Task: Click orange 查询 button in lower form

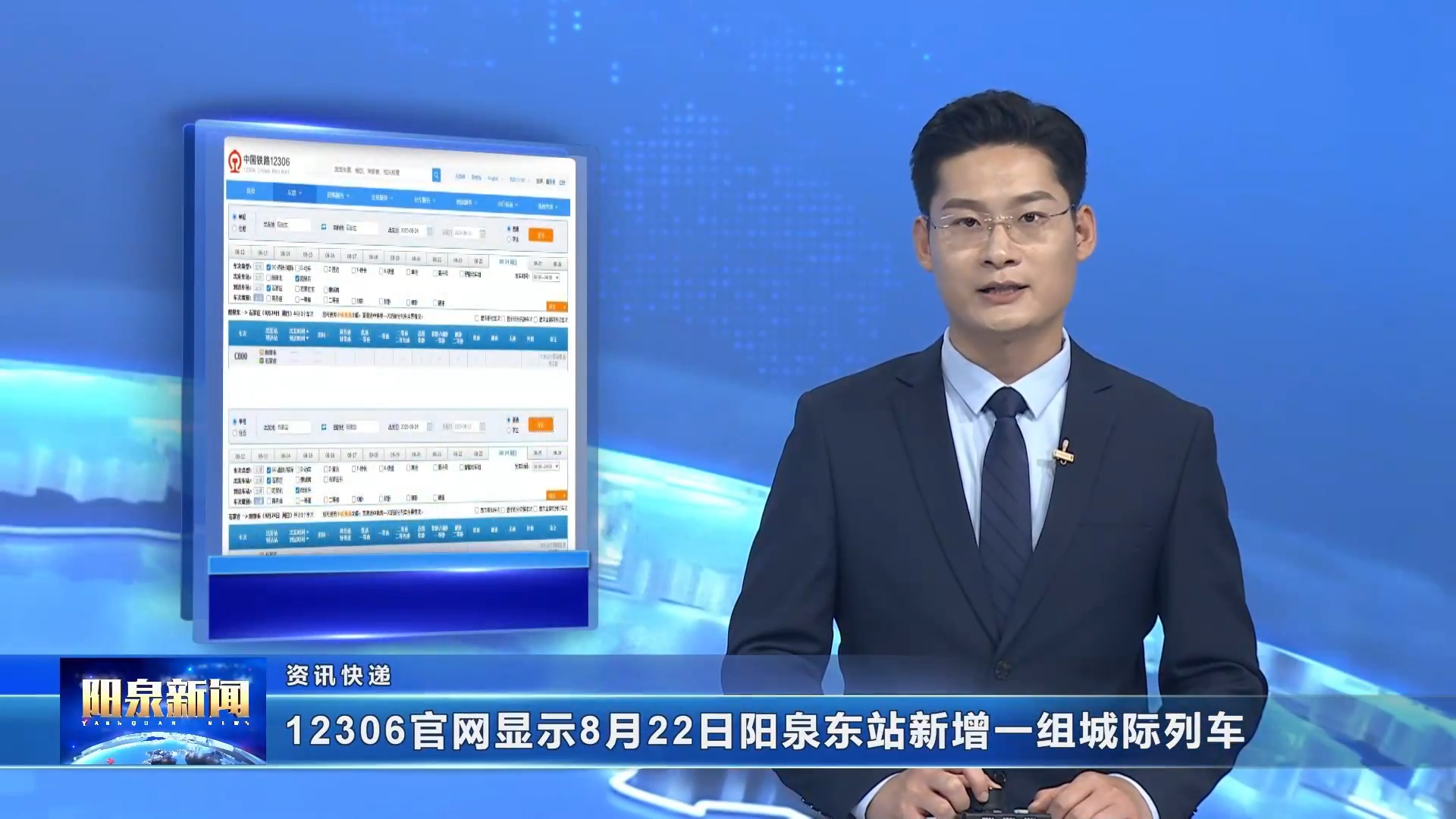Action: coord(541,425)
